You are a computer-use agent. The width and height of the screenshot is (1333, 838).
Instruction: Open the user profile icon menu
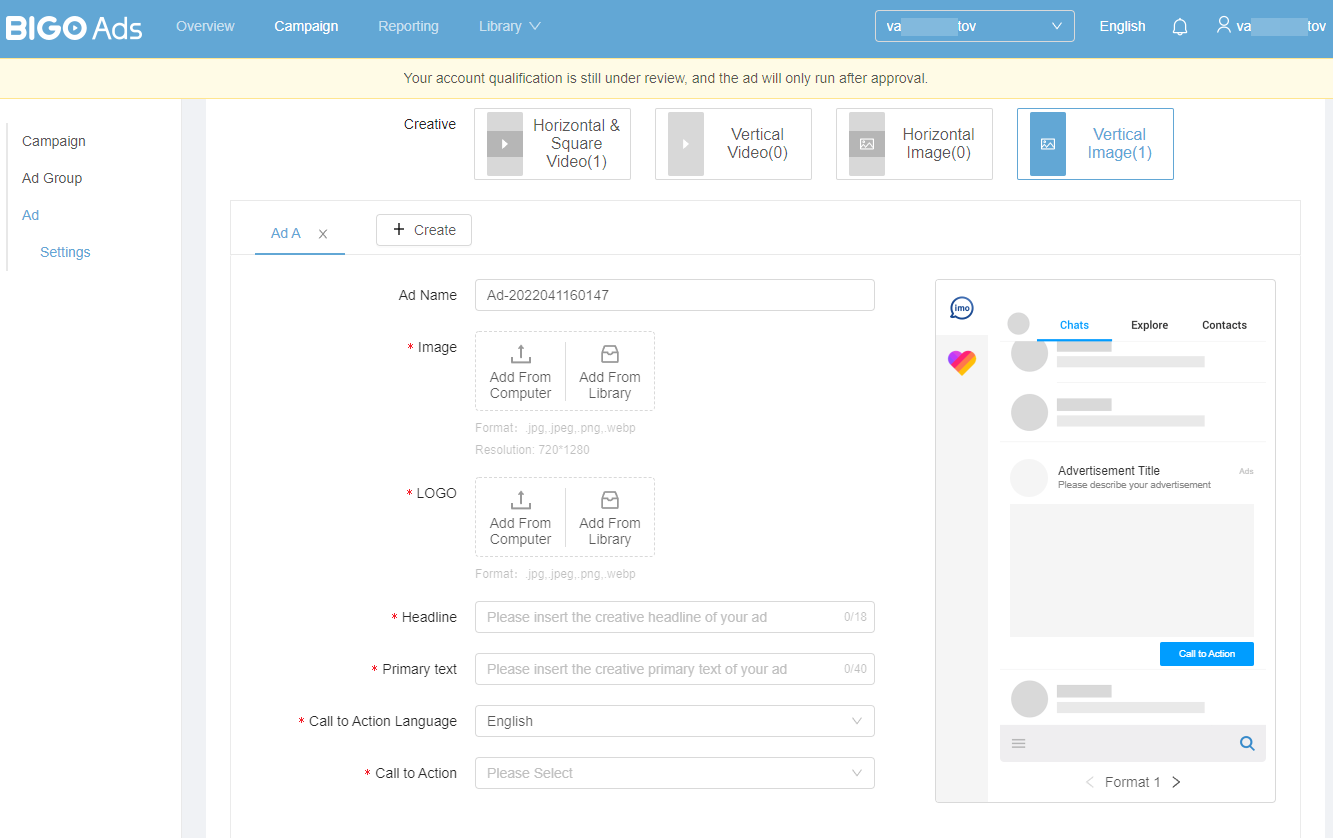(x=1223, y=25)
